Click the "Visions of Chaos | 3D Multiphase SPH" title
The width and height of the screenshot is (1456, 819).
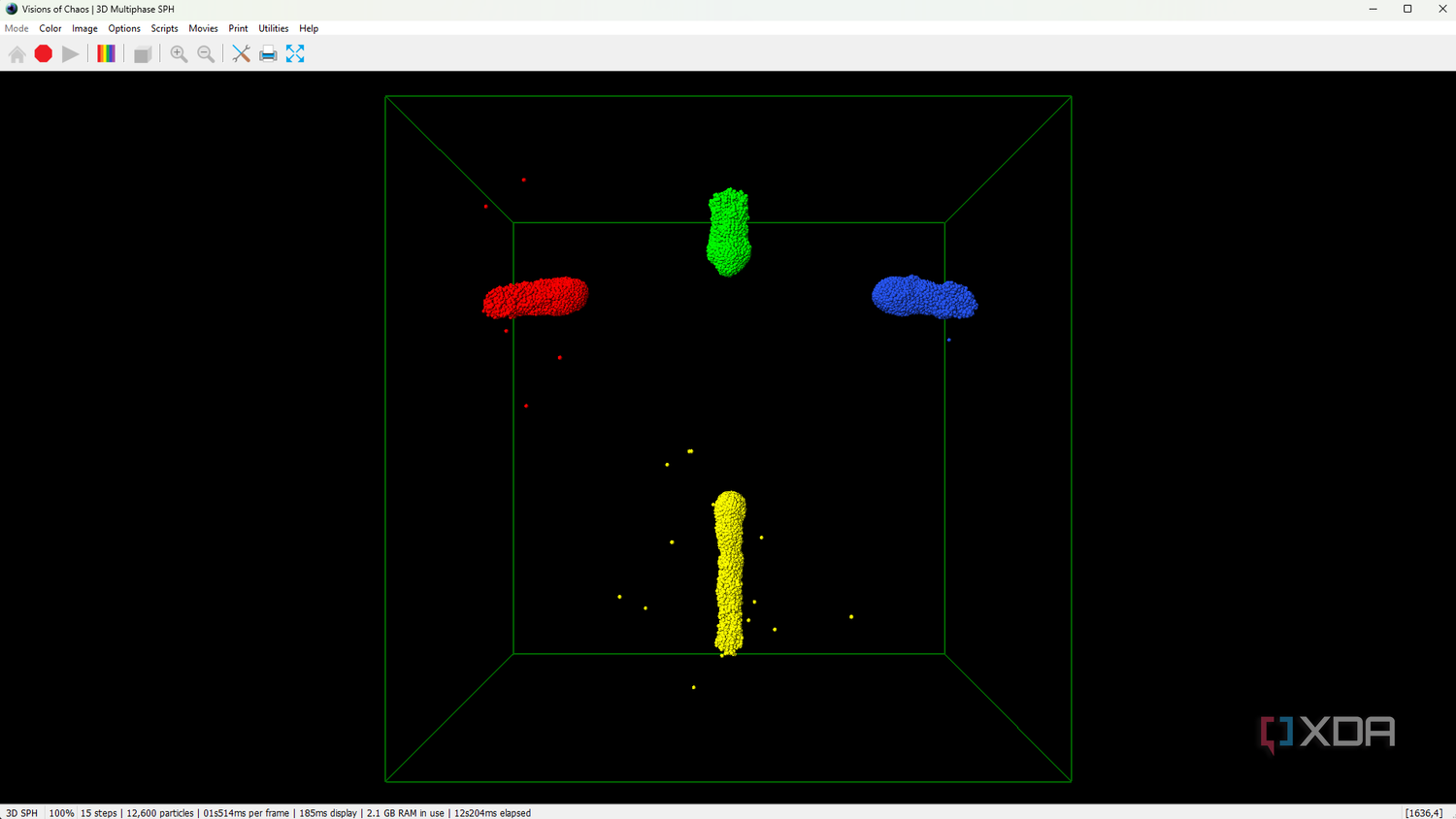click(98, 9)
